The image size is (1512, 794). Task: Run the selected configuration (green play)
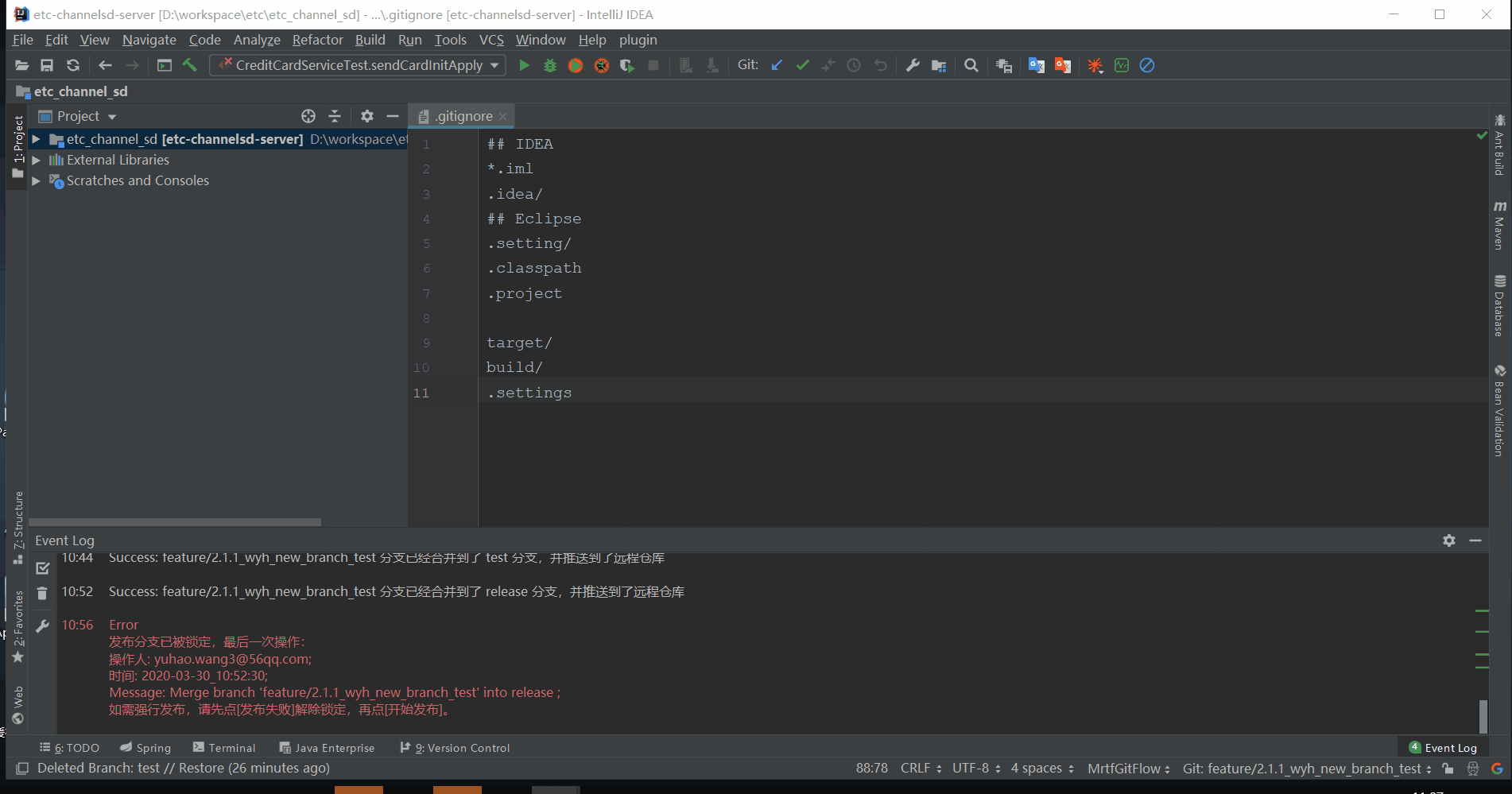[524, 65]
